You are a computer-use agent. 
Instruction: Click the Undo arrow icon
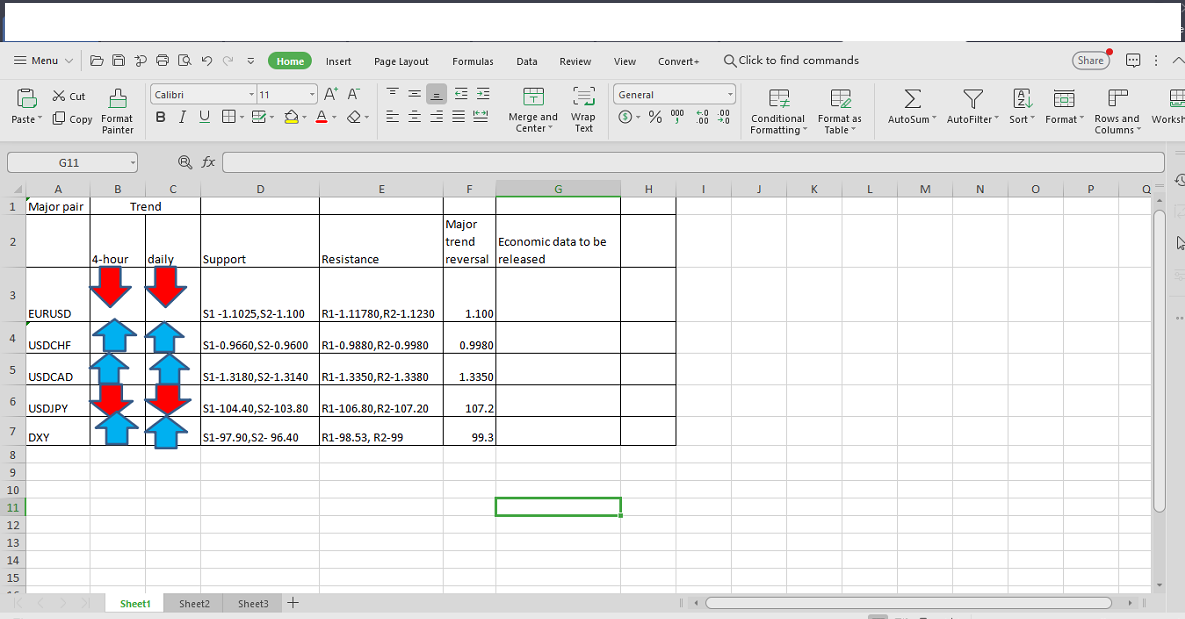(206, 61)
